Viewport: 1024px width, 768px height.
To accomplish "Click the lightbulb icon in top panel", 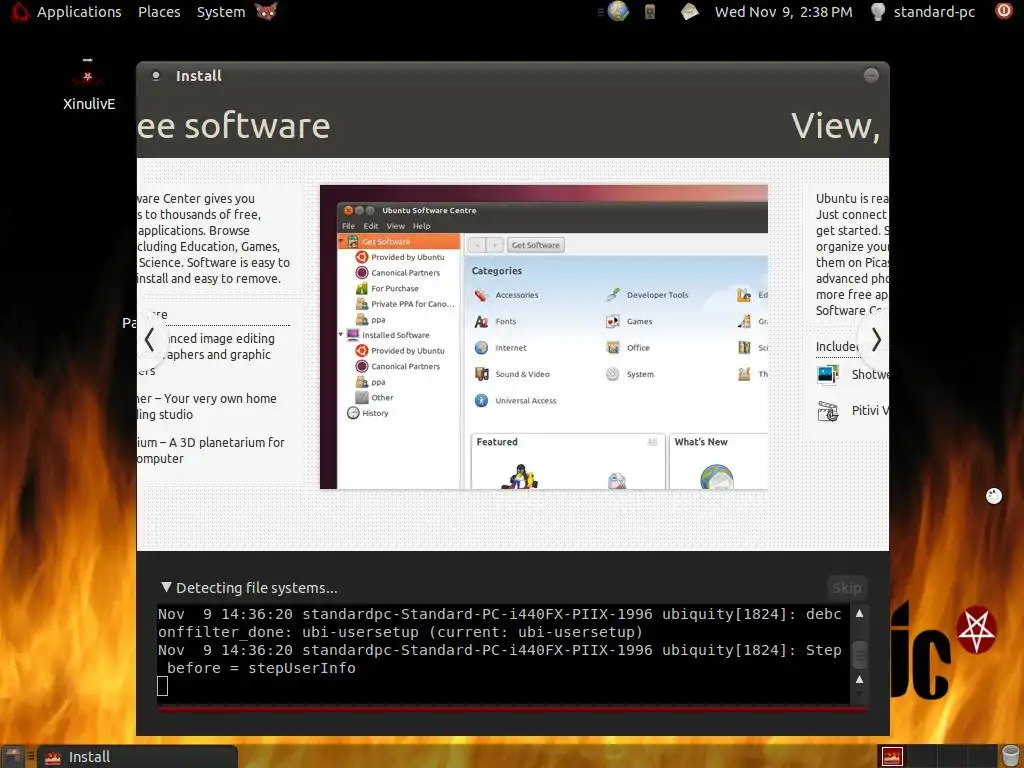I will pyautogui.click(x=878, y=11).
